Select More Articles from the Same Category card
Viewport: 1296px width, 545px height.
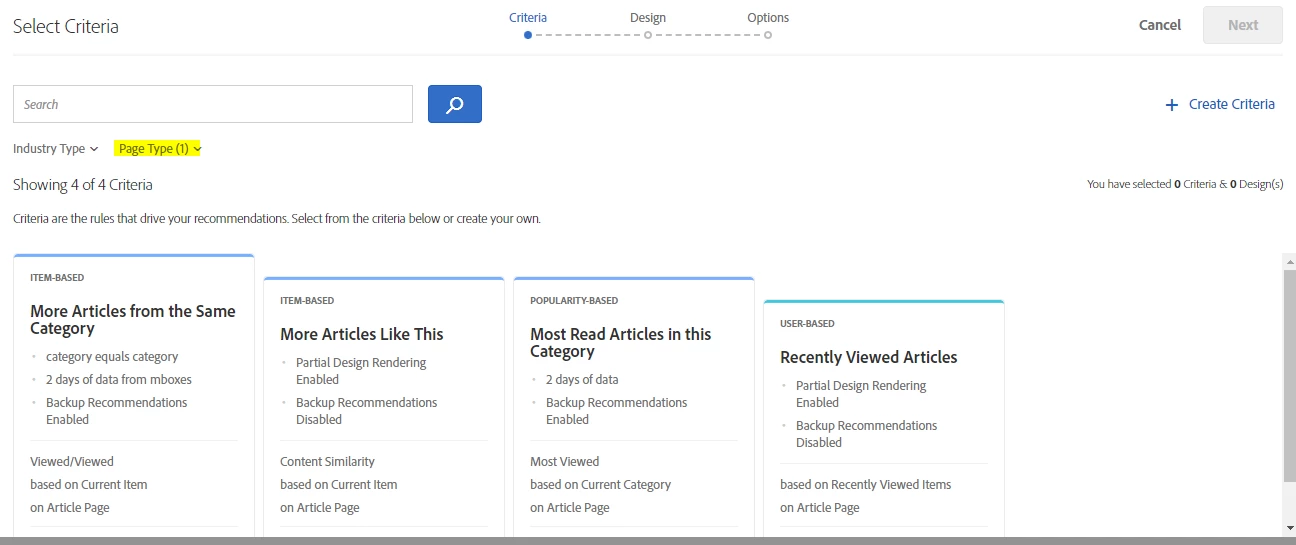[134, 395]
